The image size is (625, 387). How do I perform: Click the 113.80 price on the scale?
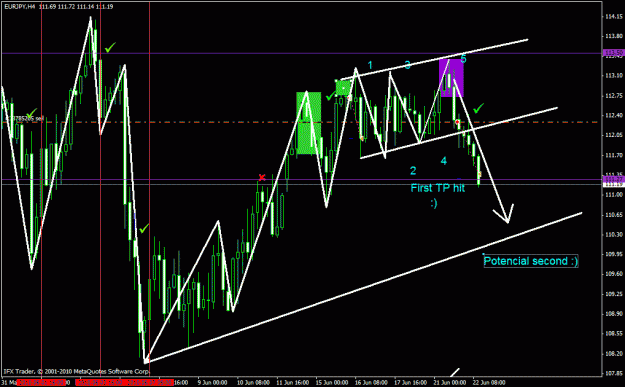click(614, 36)
